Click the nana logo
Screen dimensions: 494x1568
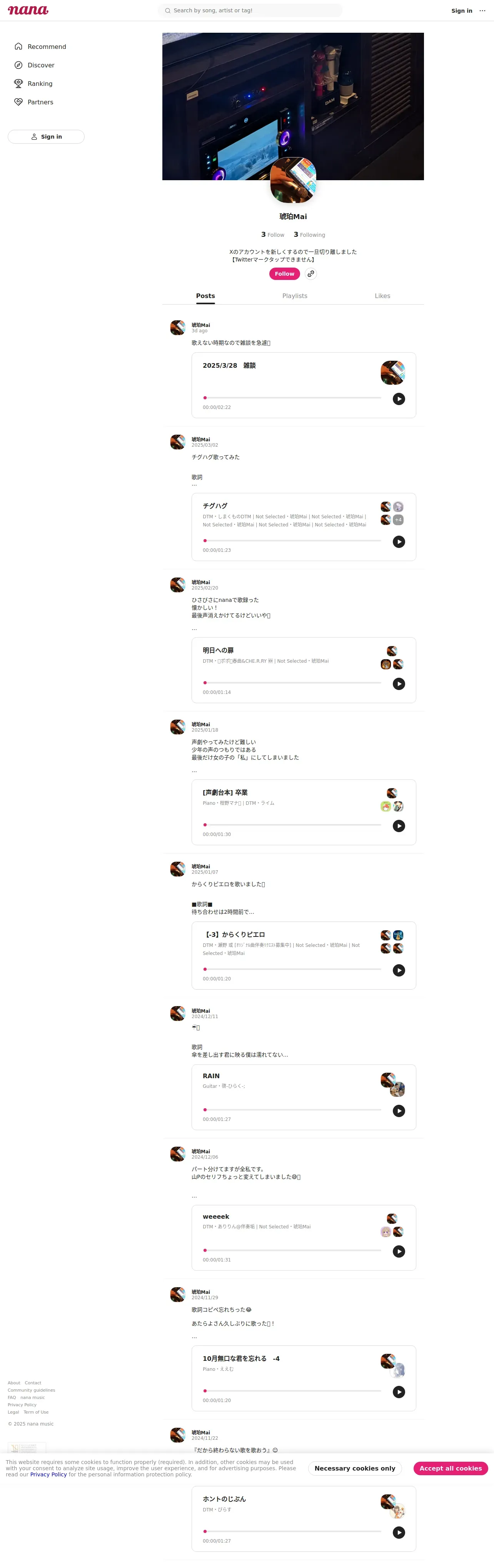pyautogui.click(x=28, y=10)
